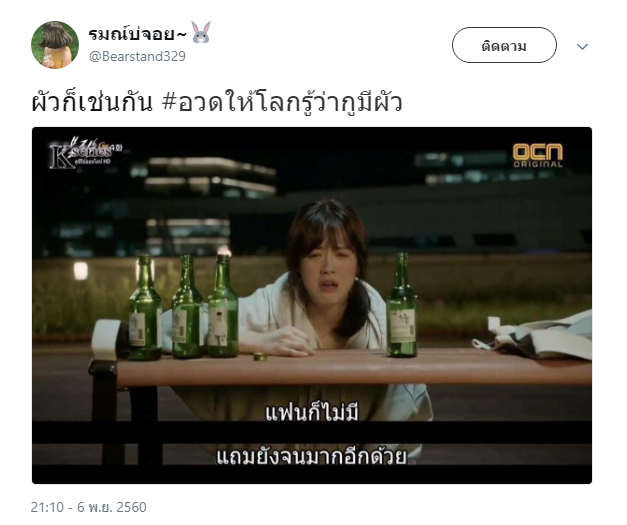The height and width of the screenshot is (525, 627).
Task: Click the subtitle line แฟนก็ไม่มี
Action: [x=312, y=413]
